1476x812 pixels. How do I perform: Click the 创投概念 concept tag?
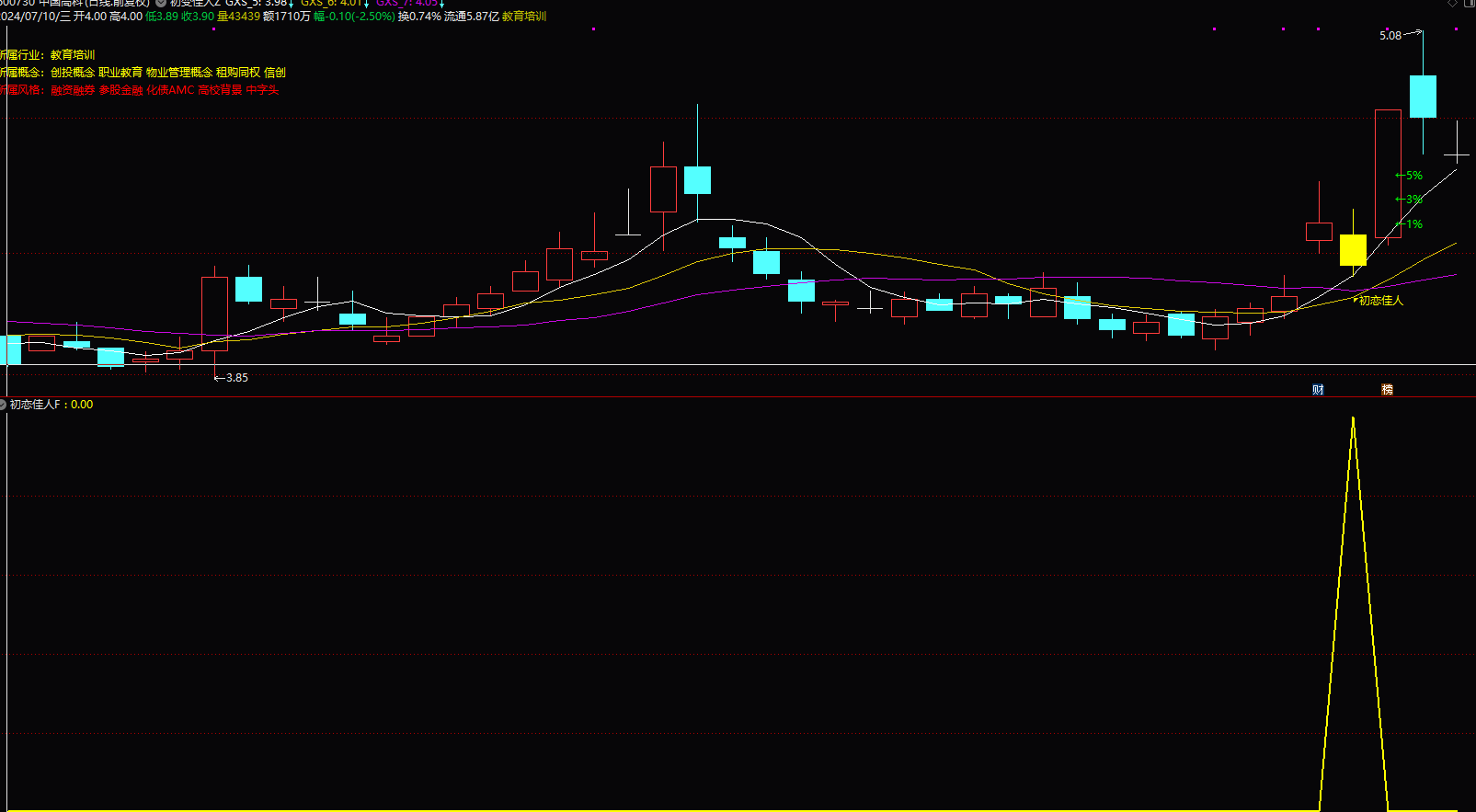pos(73,72)
